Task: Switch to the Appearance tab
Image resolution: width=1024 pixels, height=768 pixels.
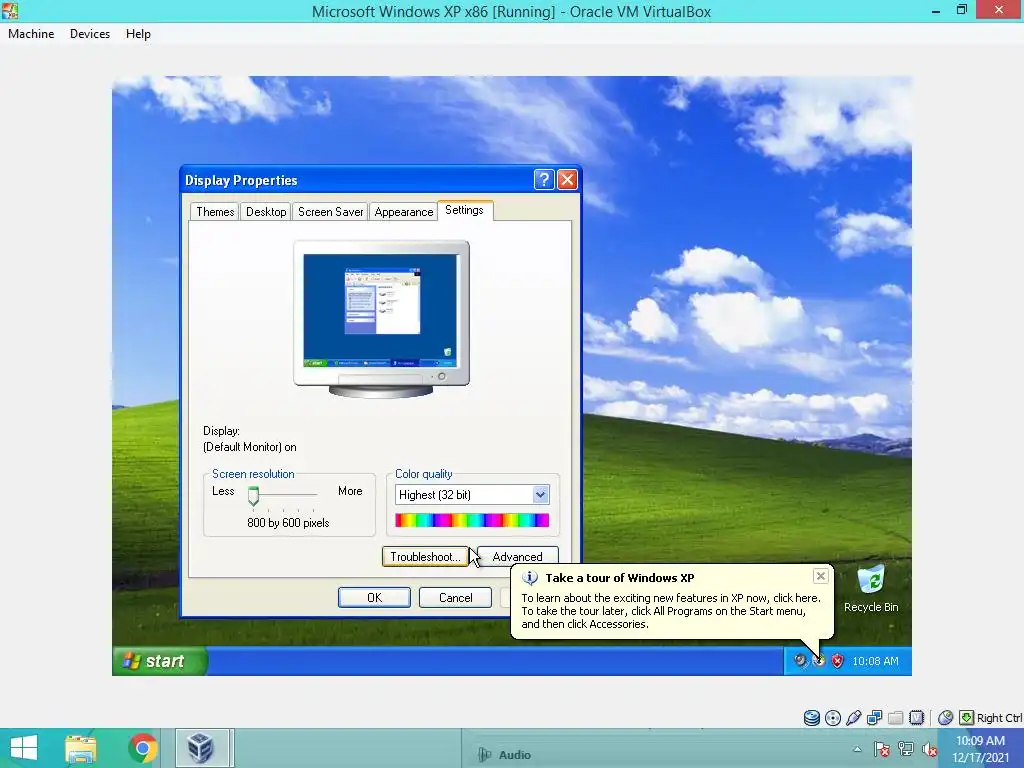Action: [404, 212]
